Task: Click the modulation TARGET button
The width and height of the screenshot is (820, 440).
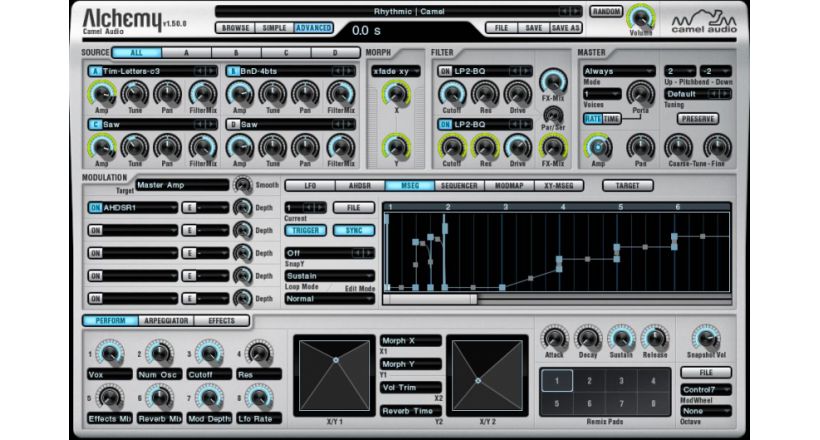Action: pyautogui.click(x=628, y=186)
